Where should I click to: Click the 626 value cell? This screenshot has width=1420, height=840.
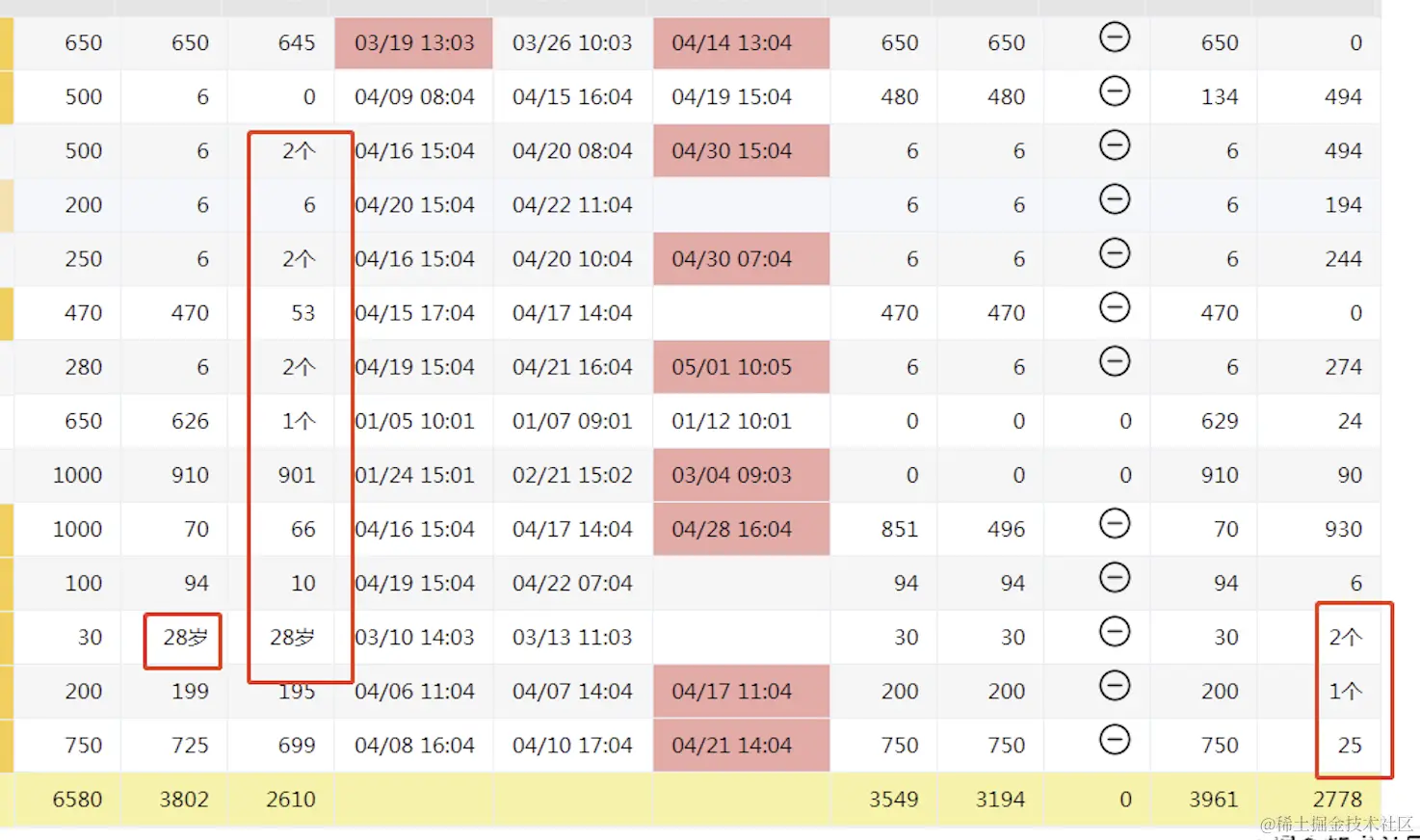174,421
